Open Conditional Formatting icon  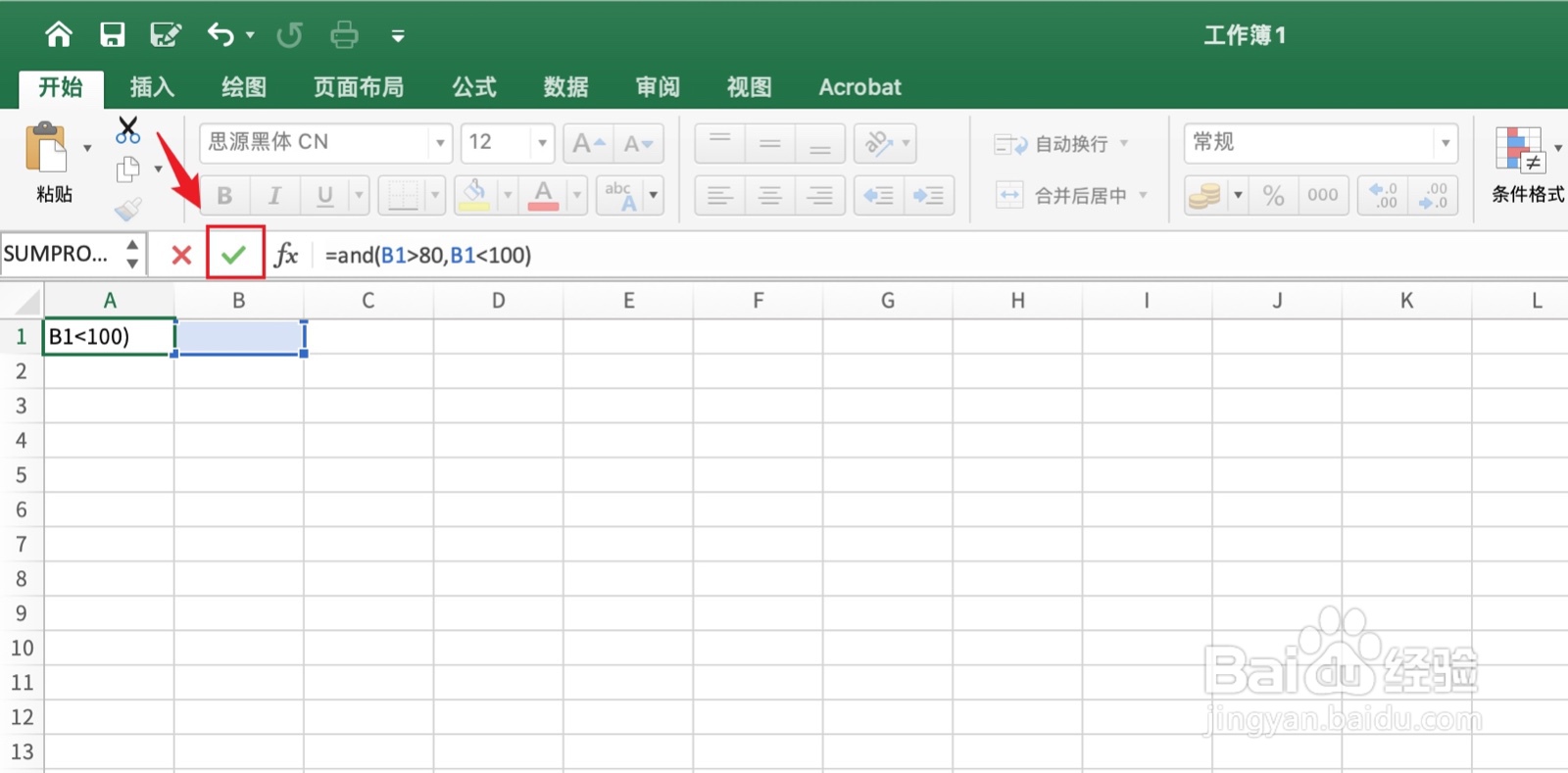point(1520,149)
